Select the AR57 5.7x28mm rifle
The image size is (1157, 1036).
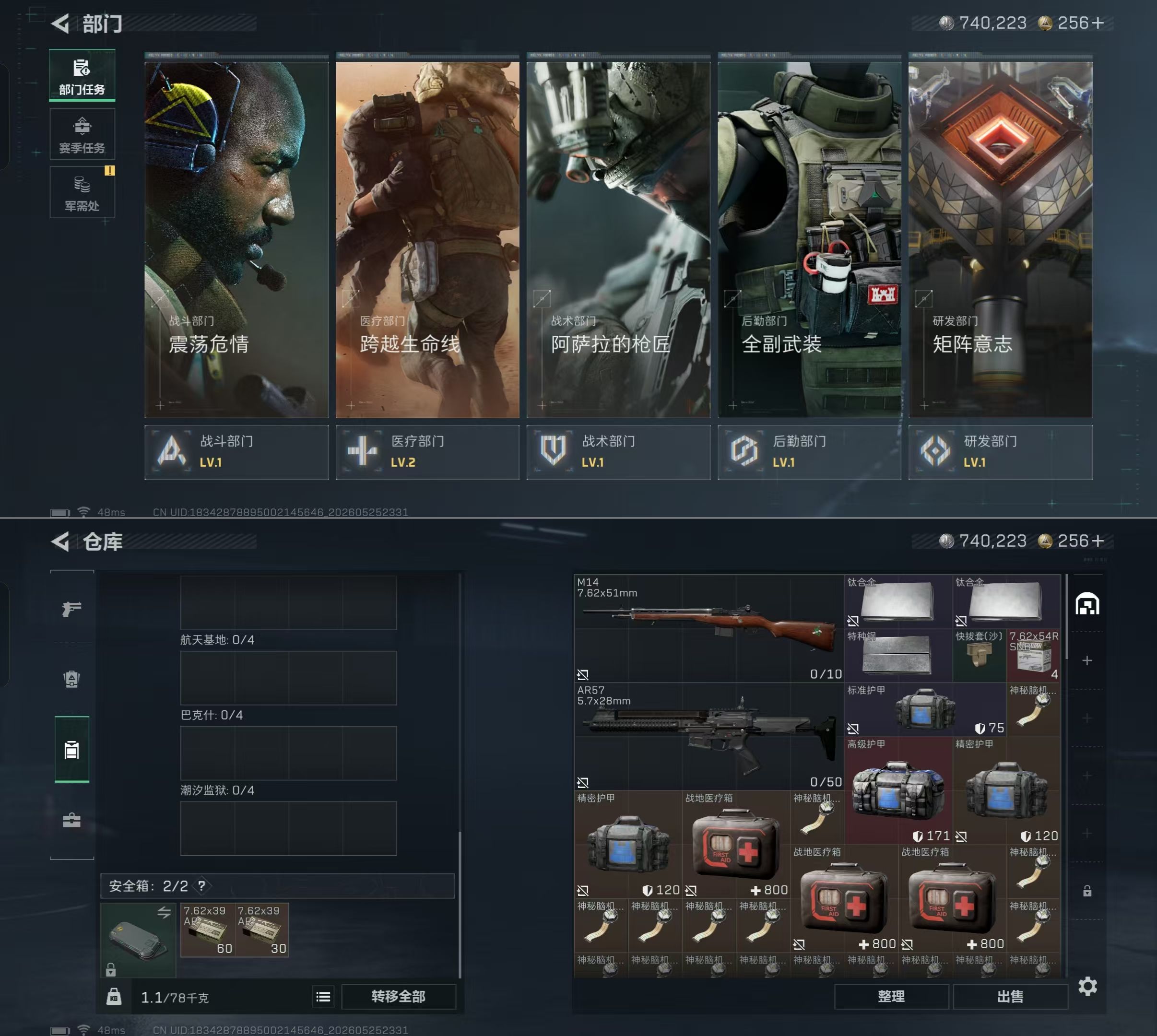(x=709, y=737)
